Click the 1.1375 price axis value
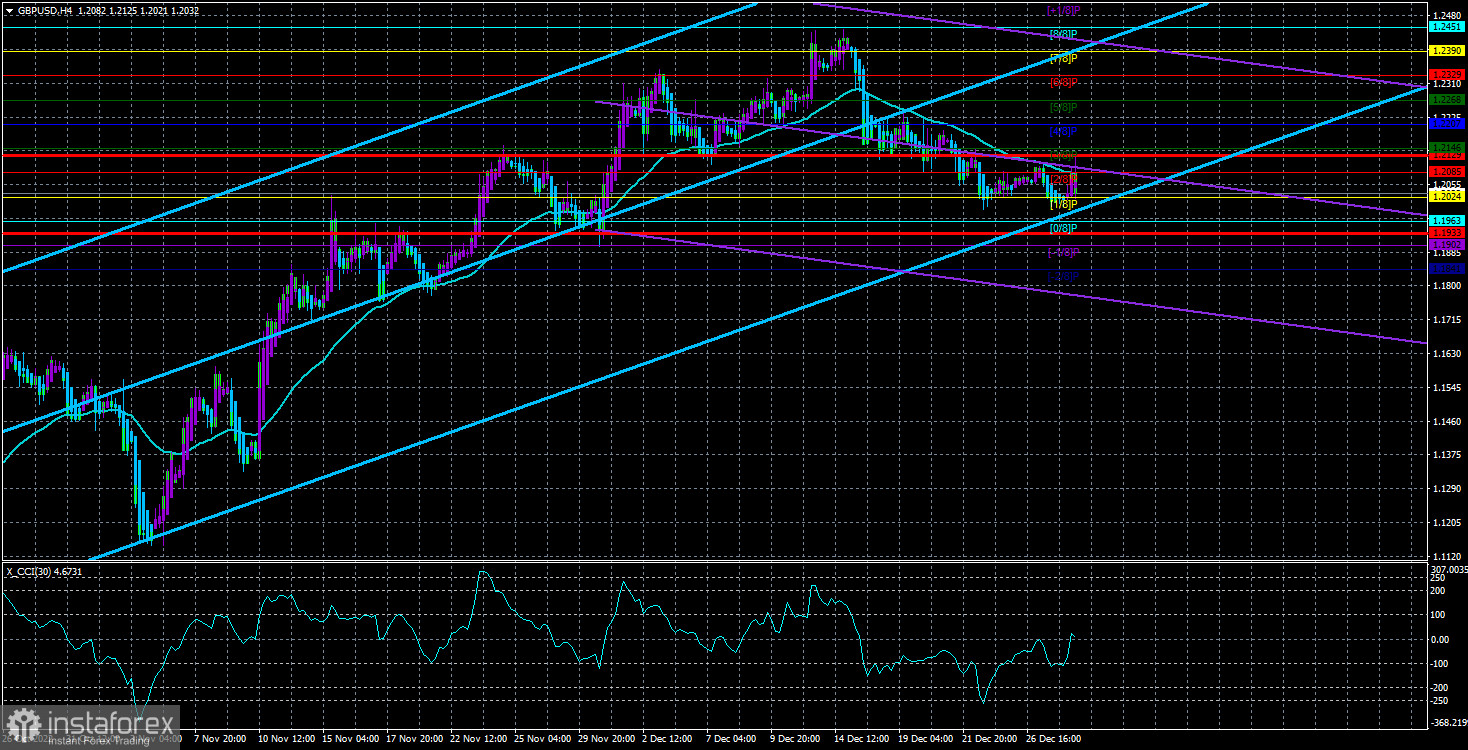Screen dimensions: 1468x750 [1447, 455]
